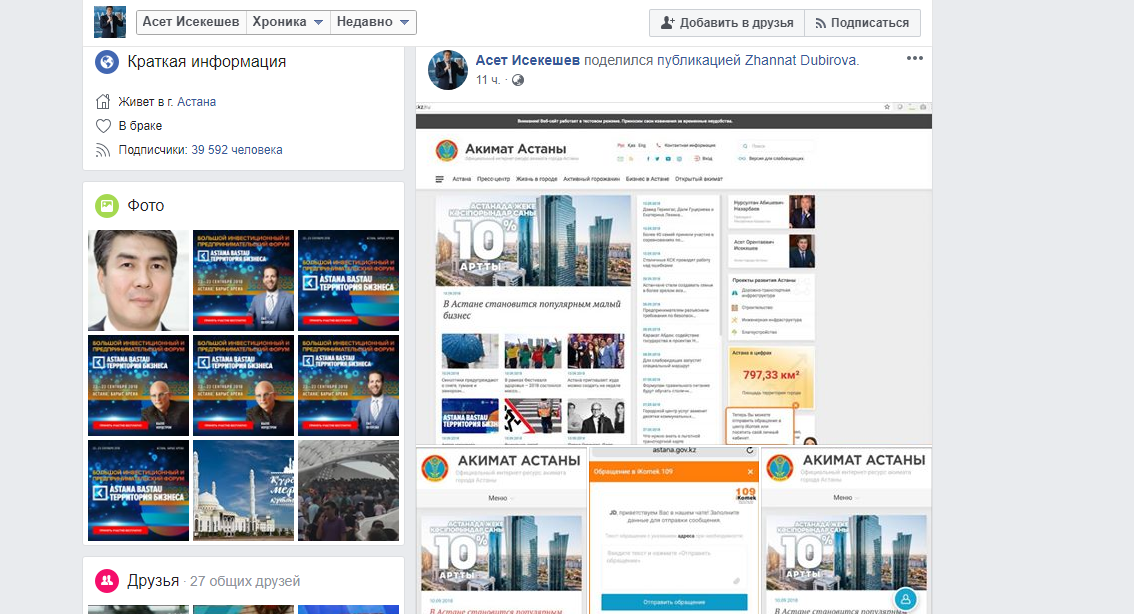Click the profile avatar in the post header

click(448, 70)
